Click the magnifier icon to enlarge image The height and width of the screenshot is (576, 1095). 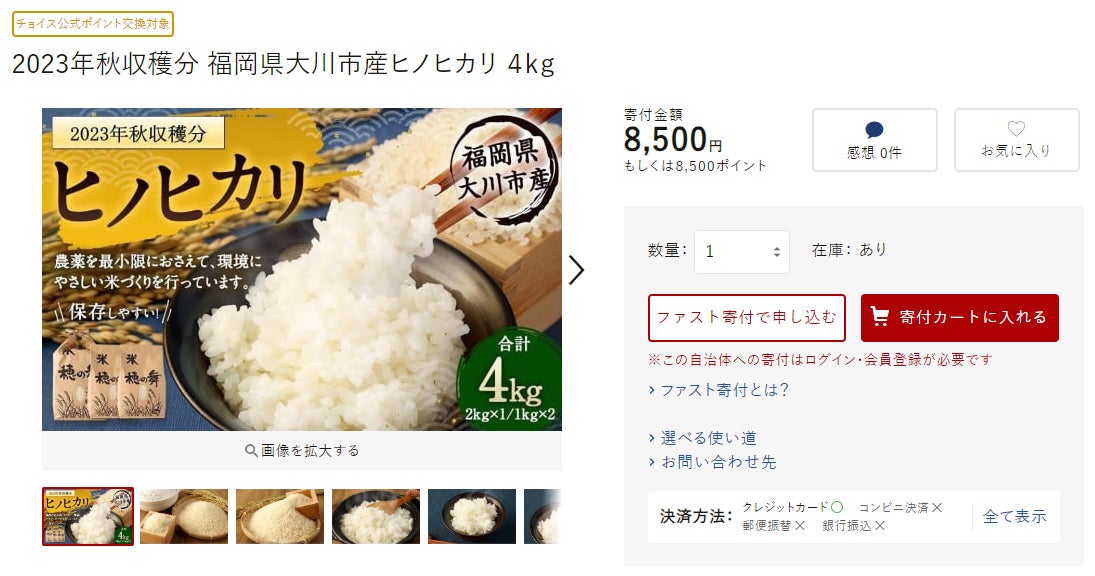point(251,450)
